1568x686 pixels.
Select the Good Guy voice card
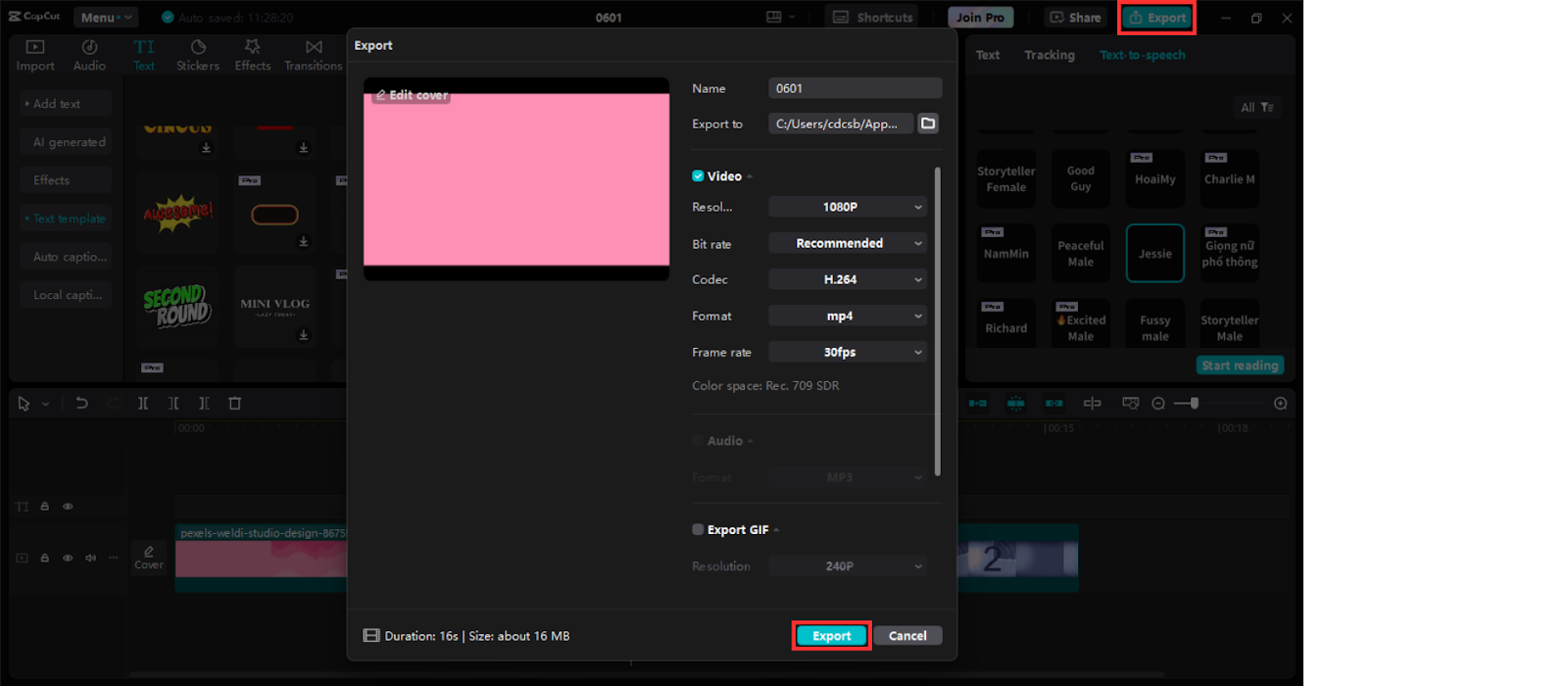click(x=1081, y=178)
